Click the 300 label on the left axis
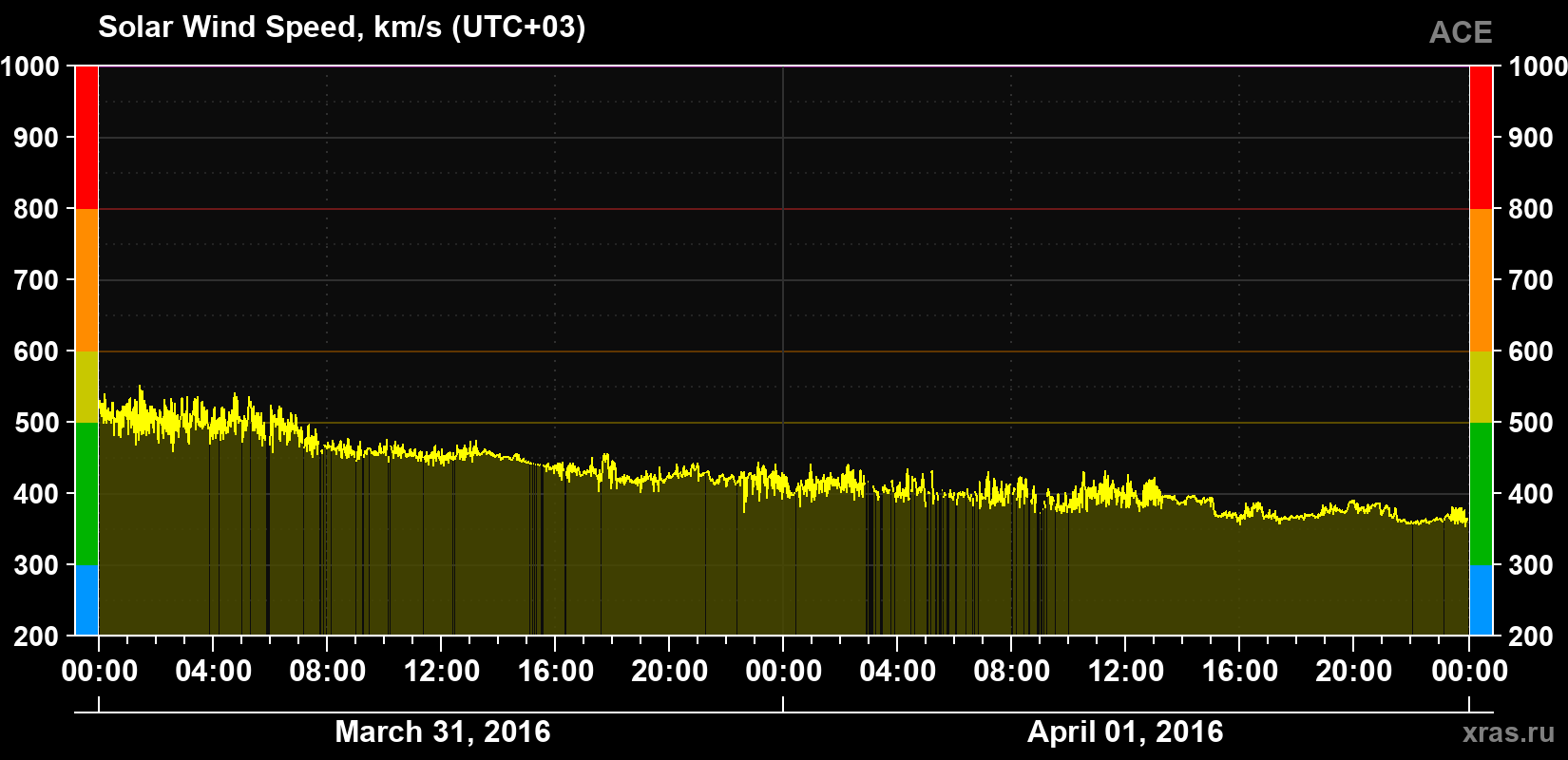 click(x=36, y=565)
